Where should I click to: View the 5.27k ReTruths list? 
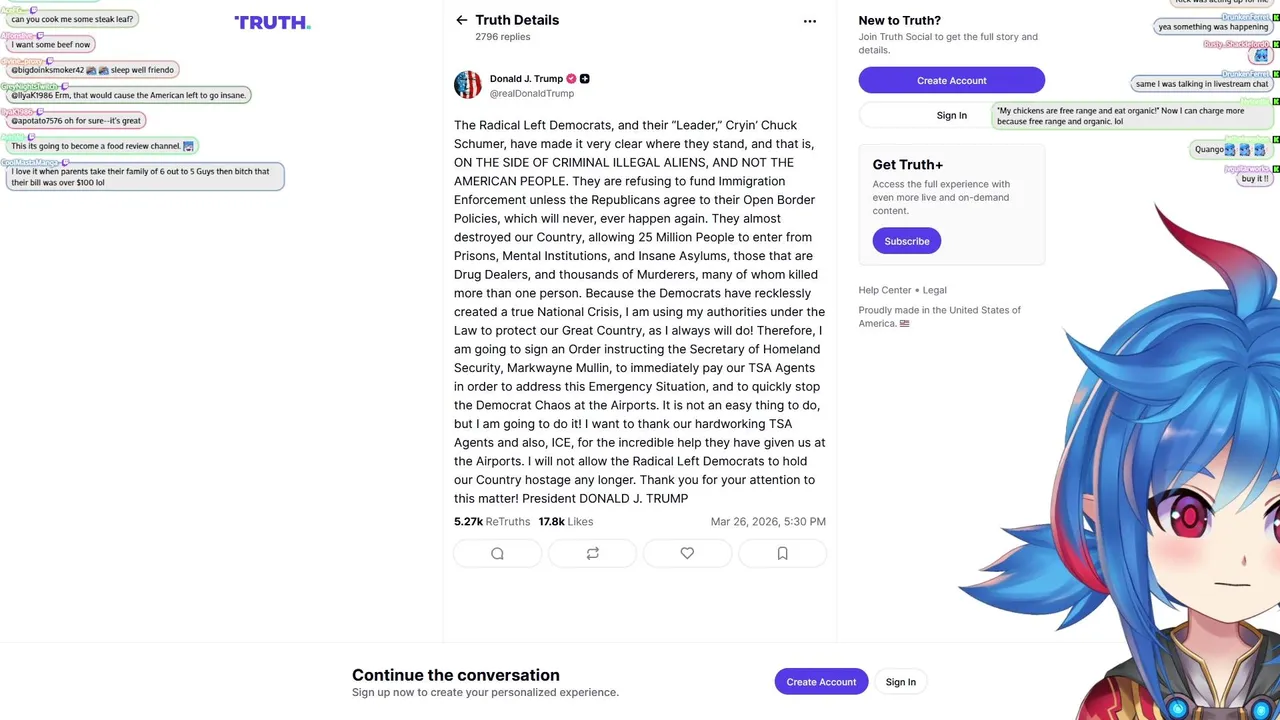tap(491, 522)
